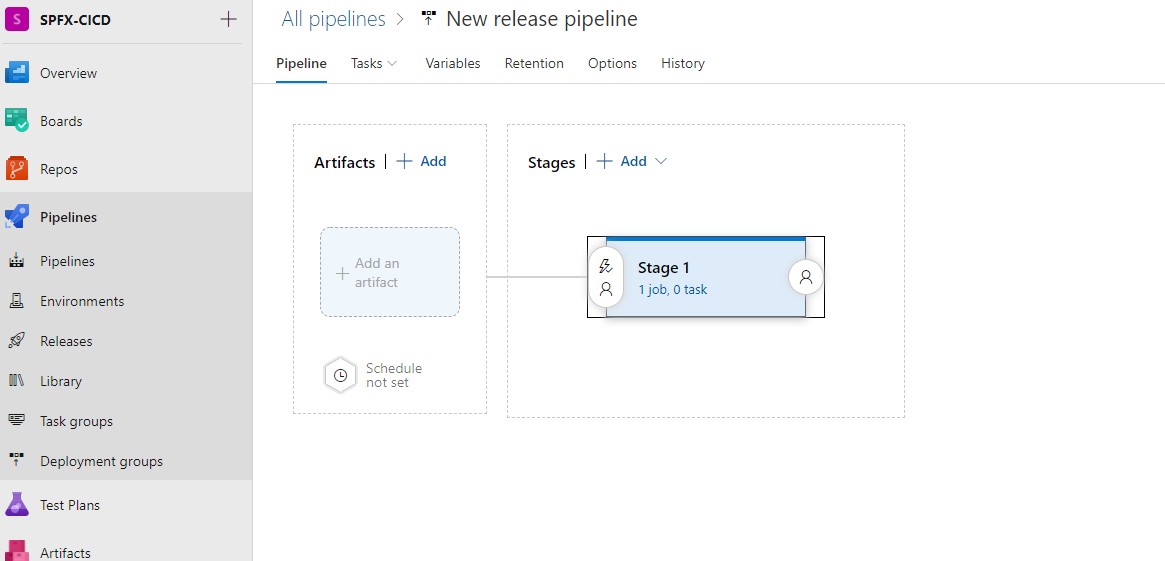Screen dimensions: 1165x561
Task: Select the Test Plans icon
Action: coord(17,505)
